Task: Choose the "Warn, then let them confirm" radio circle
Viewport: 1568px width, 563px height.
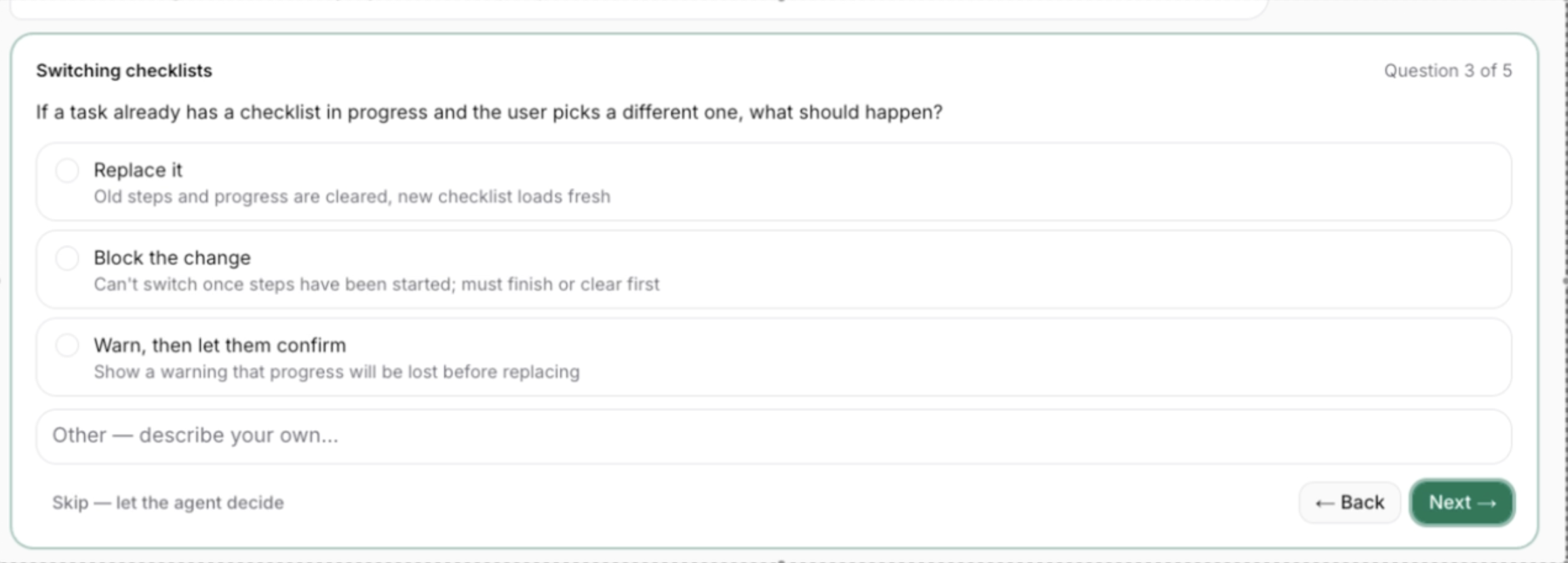Action: (x=67, y=345)
